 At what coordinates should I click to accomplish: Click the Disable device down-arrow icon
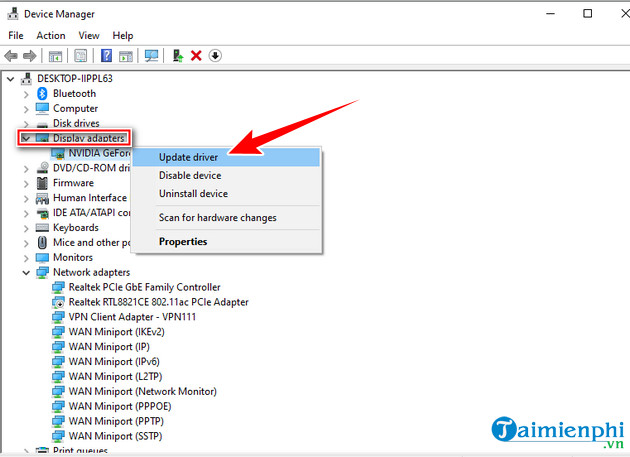pyautogui.click(x=215, y=55)
